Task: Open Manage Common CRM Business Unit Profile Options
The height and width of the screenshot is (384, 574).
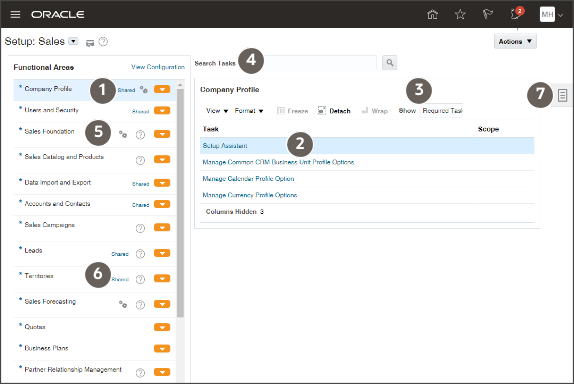Action: click(278, 162)
